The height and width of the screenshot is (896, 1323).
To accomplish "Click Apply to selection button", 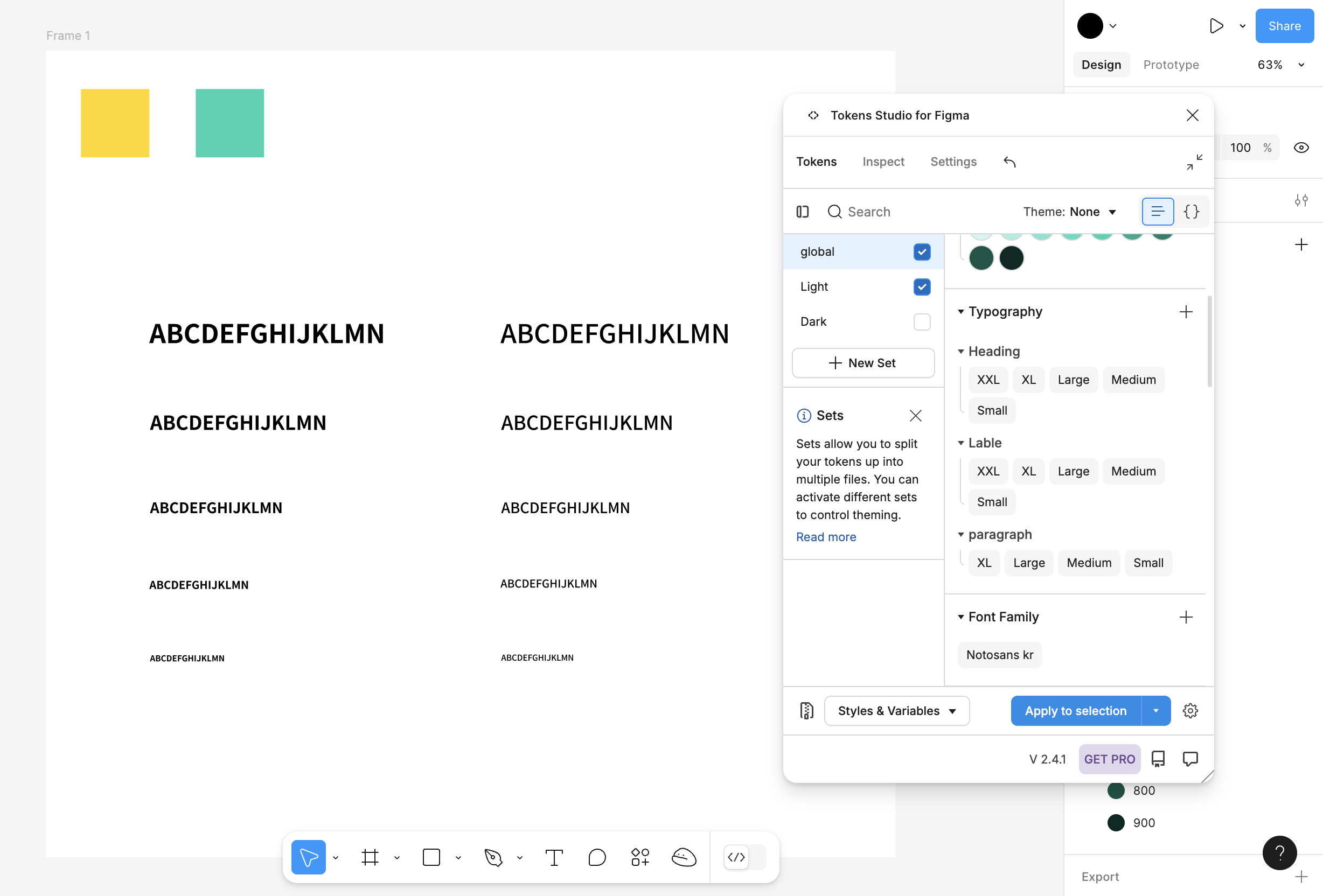I will [x=1075, y=711].
